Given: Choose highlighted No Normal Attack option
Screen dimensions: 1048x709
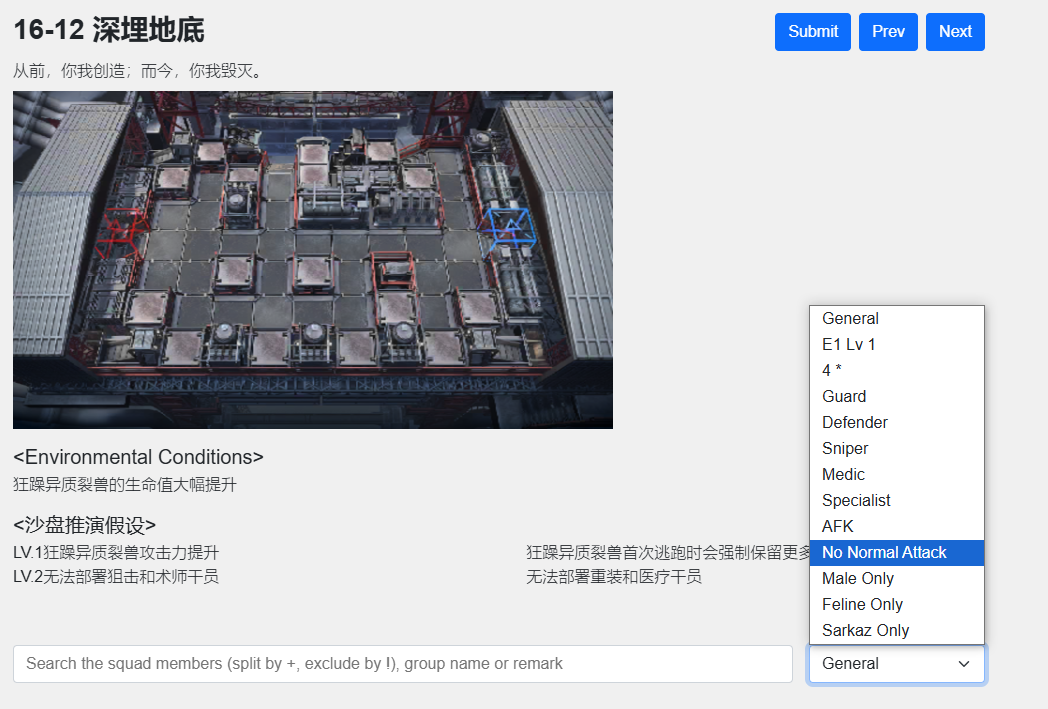Looking at the screenshot, I should (896, 553).
